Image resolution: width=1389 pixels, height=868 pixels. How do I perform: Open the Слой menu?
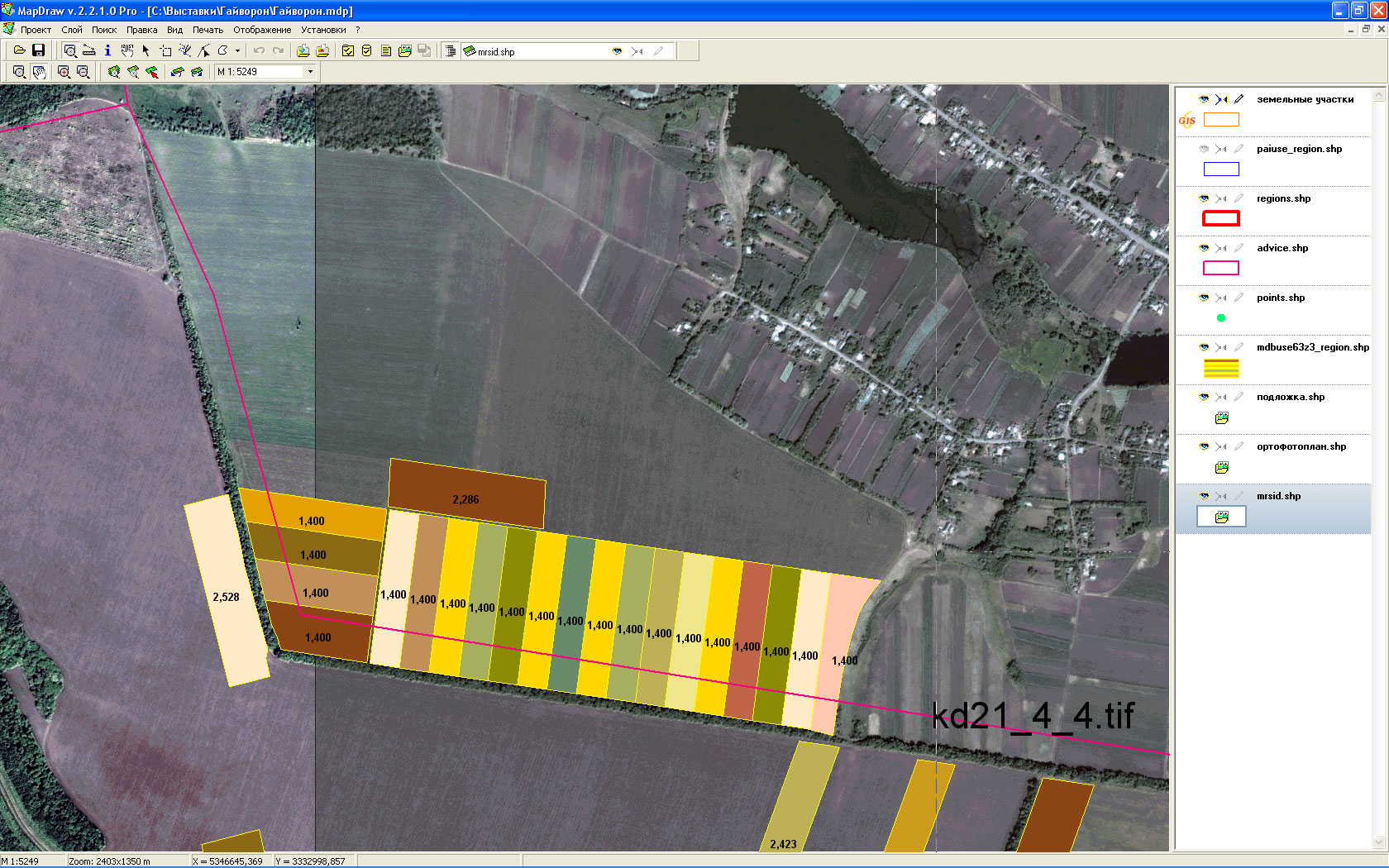(72, 30)
